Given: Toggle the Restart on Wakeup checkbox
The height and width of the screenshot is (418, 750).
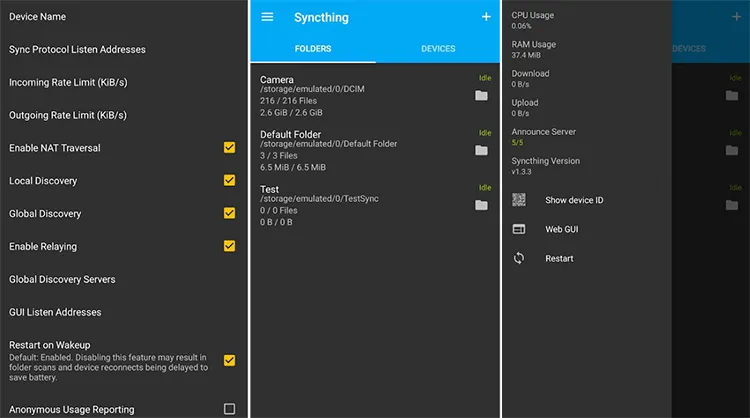Looking at the screenshot, I should [230, 360].
